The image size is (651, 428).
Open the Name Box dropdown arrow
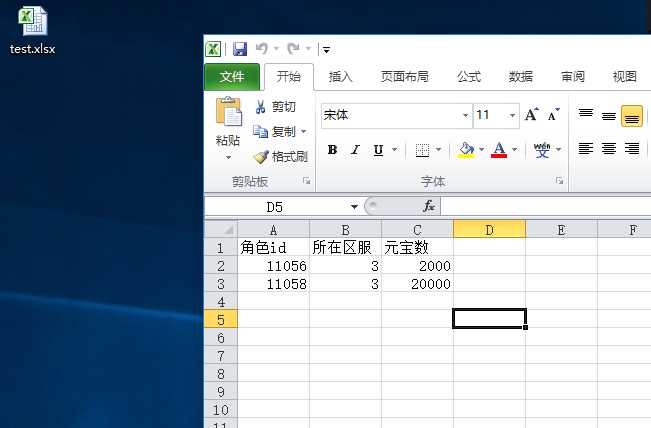[354, 207]
